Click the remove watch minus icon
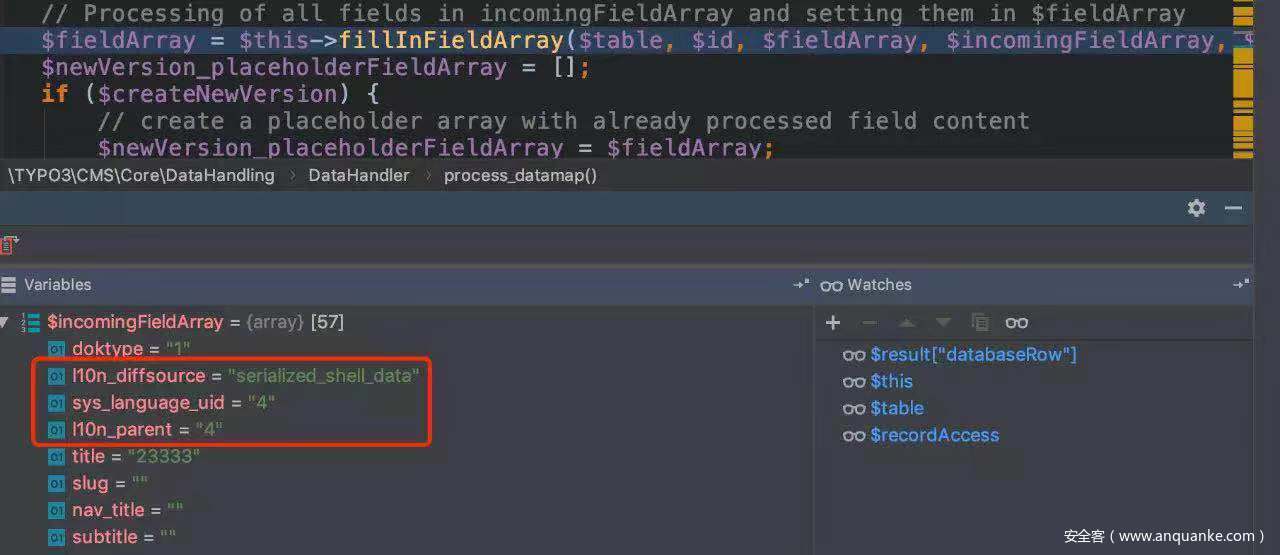This screenshot has height=555, width=1280. point(869,322)
